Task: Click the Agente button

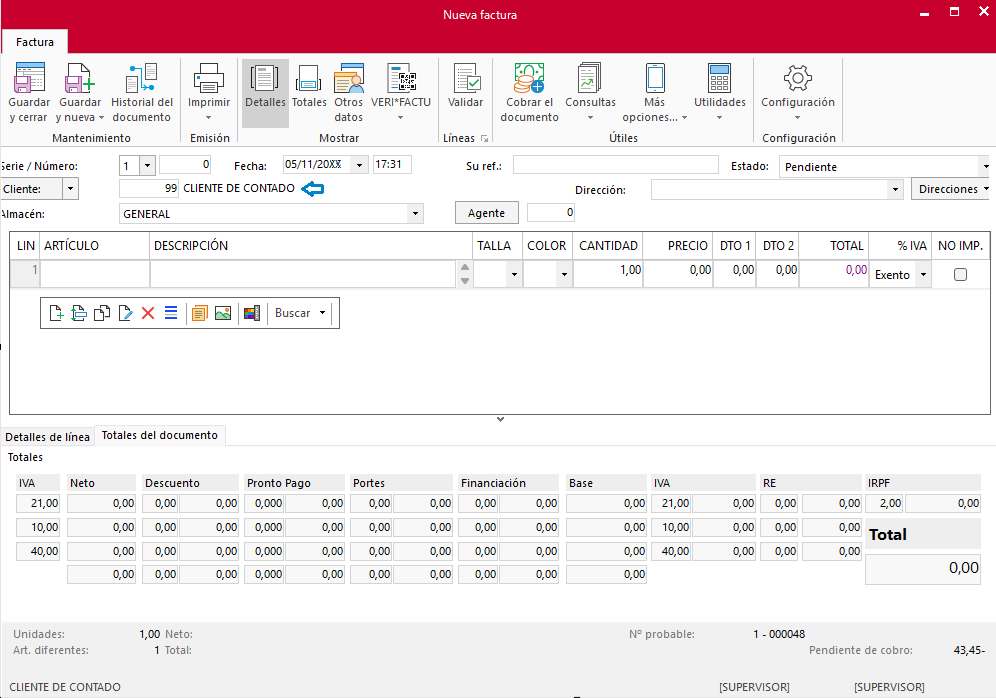Action: pyautogui.click(x=487, y=212)
